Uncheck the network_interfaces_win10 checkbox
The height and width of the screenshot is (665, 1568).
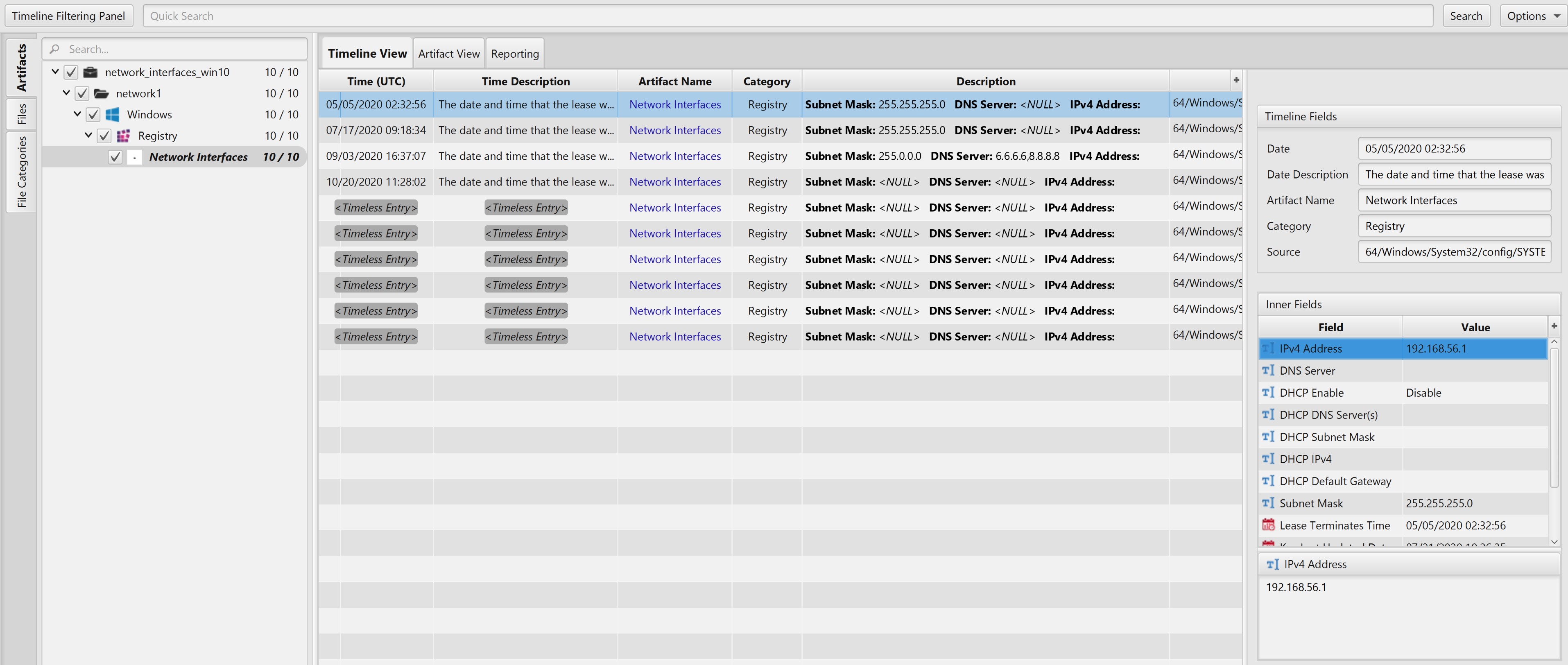click(x=71, y=72)
